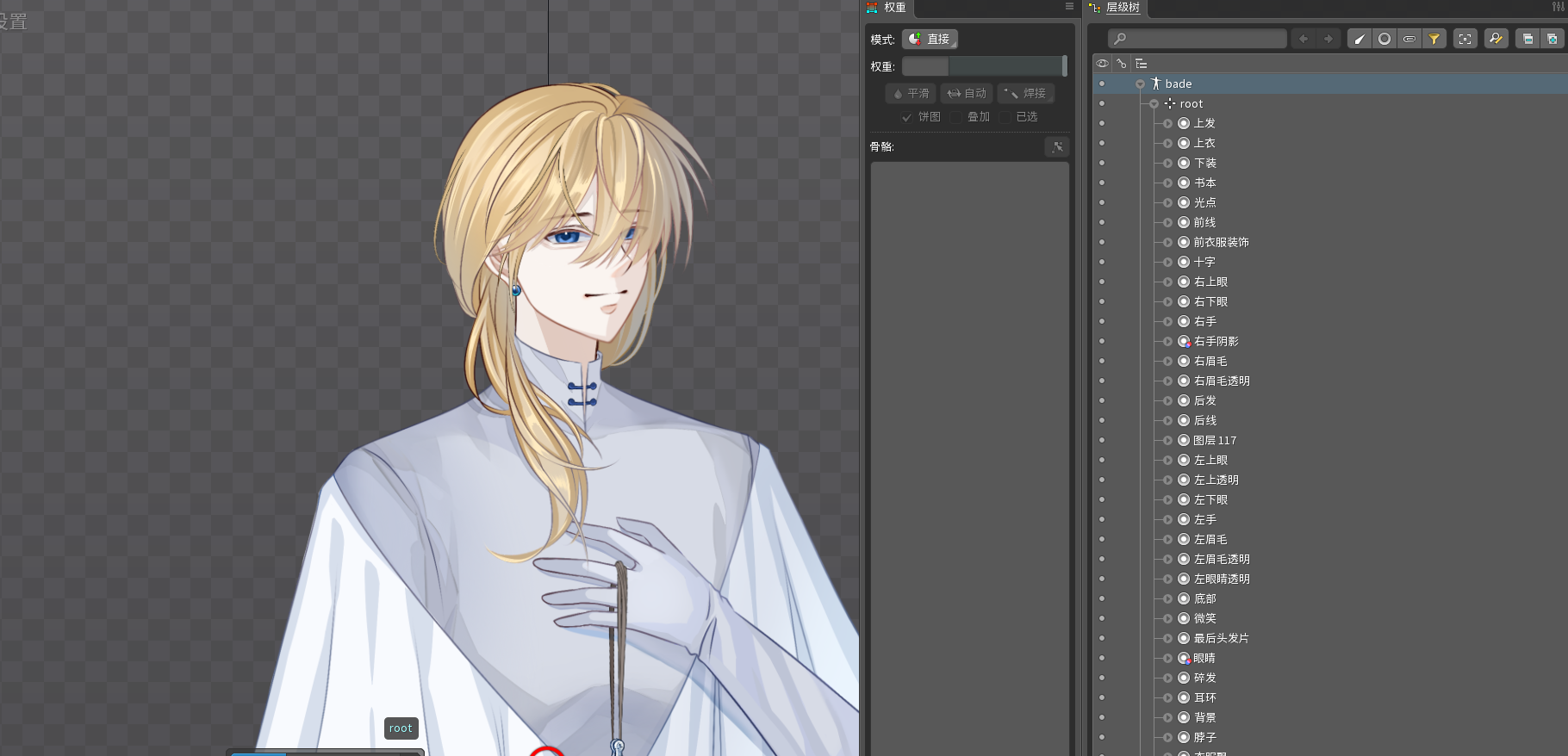
Task: Click the 权重 weight slider bar
Action: point(984,66)
